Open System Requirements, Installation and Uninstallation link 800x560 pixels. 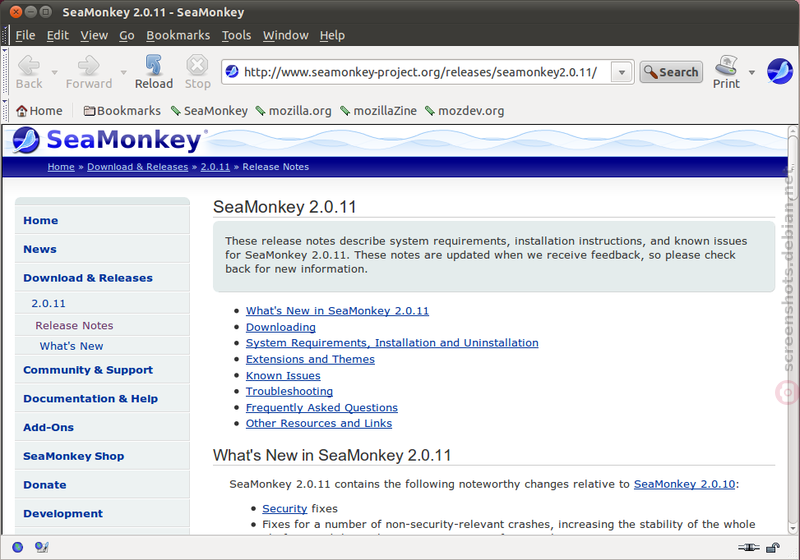[x=392, y=343]
